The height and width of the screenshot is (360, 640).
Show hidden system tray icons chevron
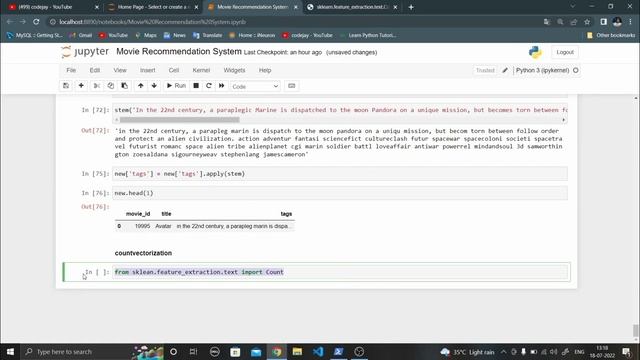[x=503, y=351]
